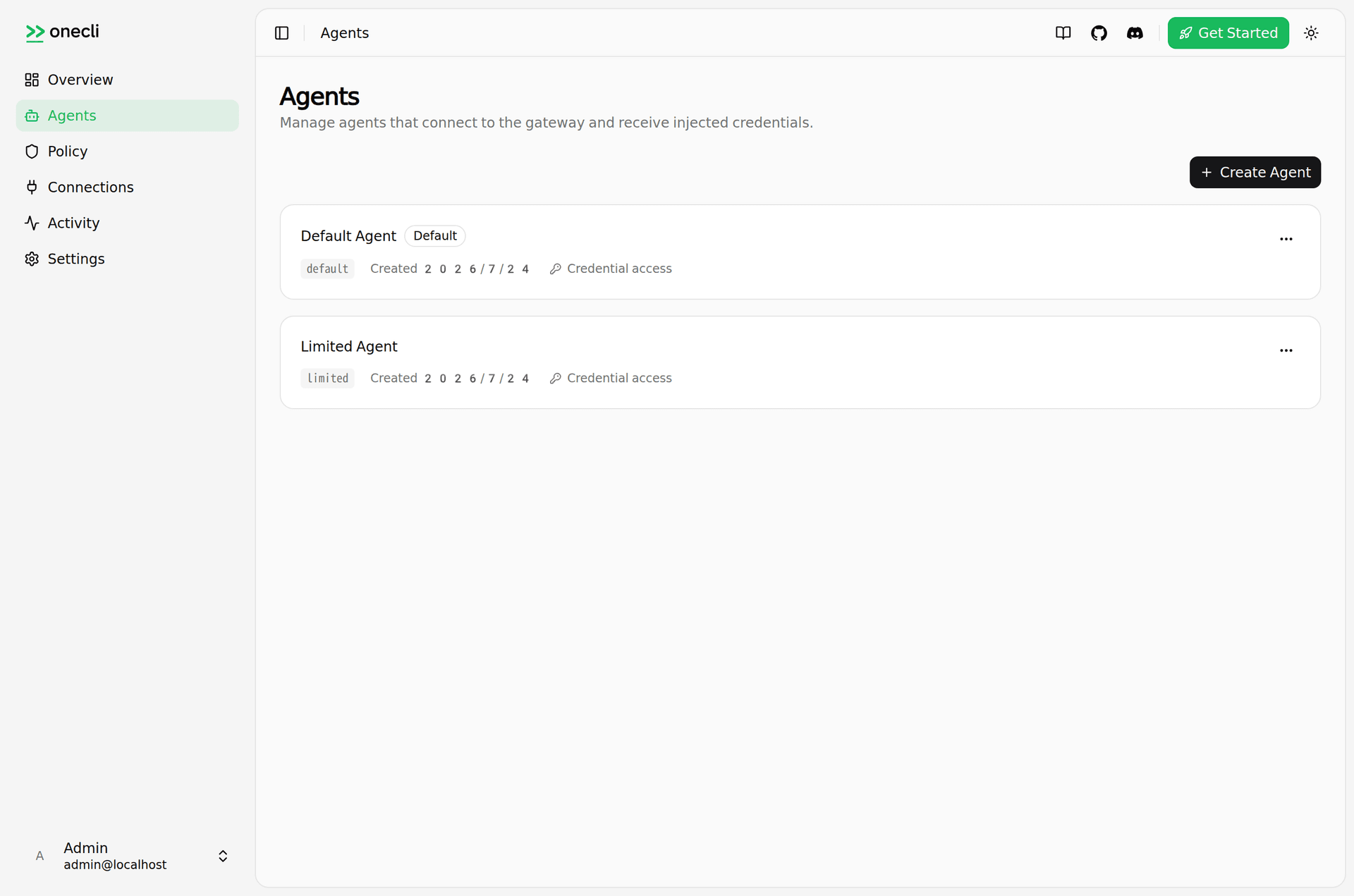Image resolution: width=1354 pixels, height=896 pixels.
Task: Select Agents in sidebar
Action: click(x=128, y=116)
